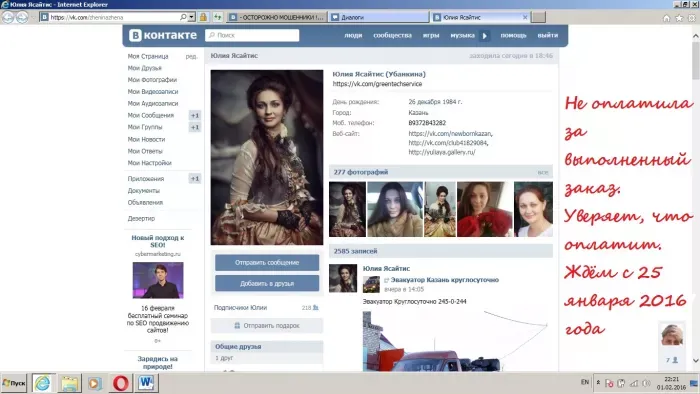Open музыка in VK header
Image resolution: width=700 pixels, height=394 pixels.
point(462,35)
